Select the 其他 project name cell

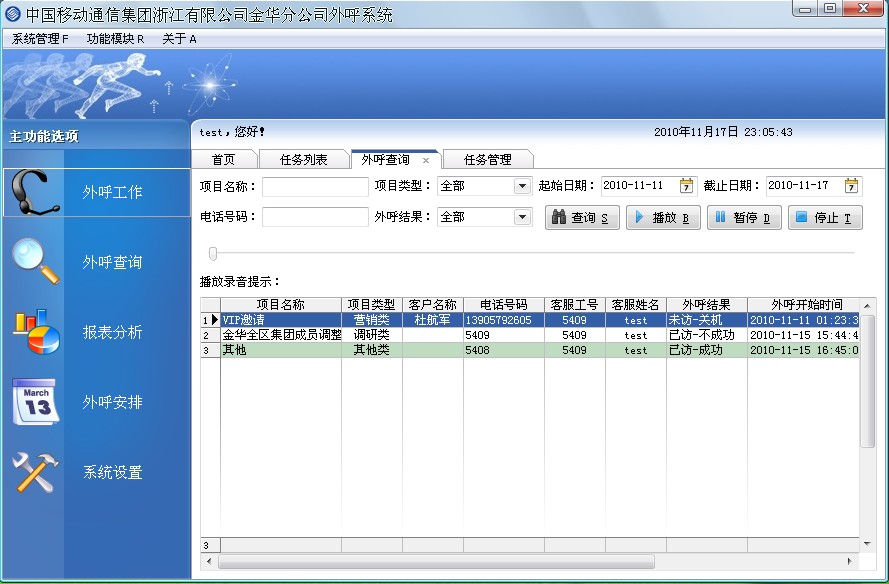(281, 350)
